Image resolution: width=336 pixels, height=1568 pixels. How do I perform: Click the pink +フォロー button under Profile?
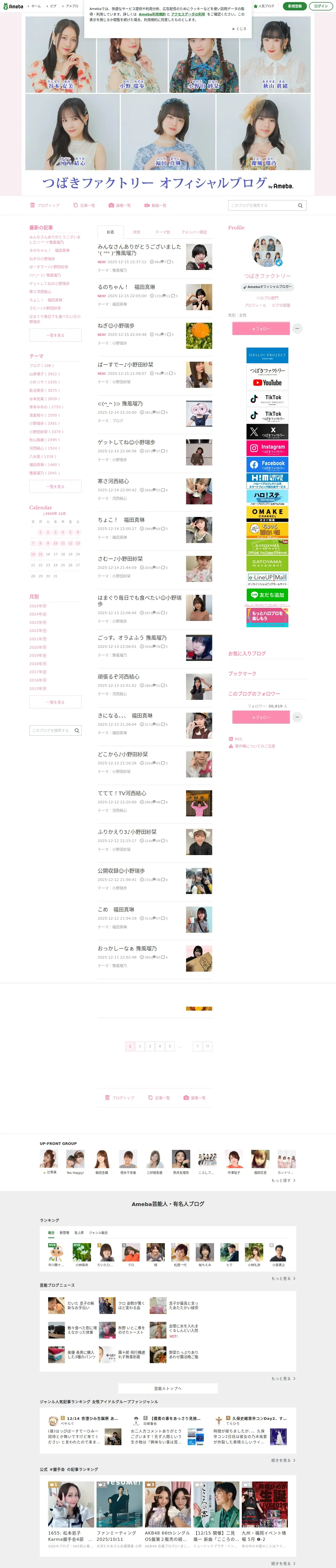[x=260, y=329]
